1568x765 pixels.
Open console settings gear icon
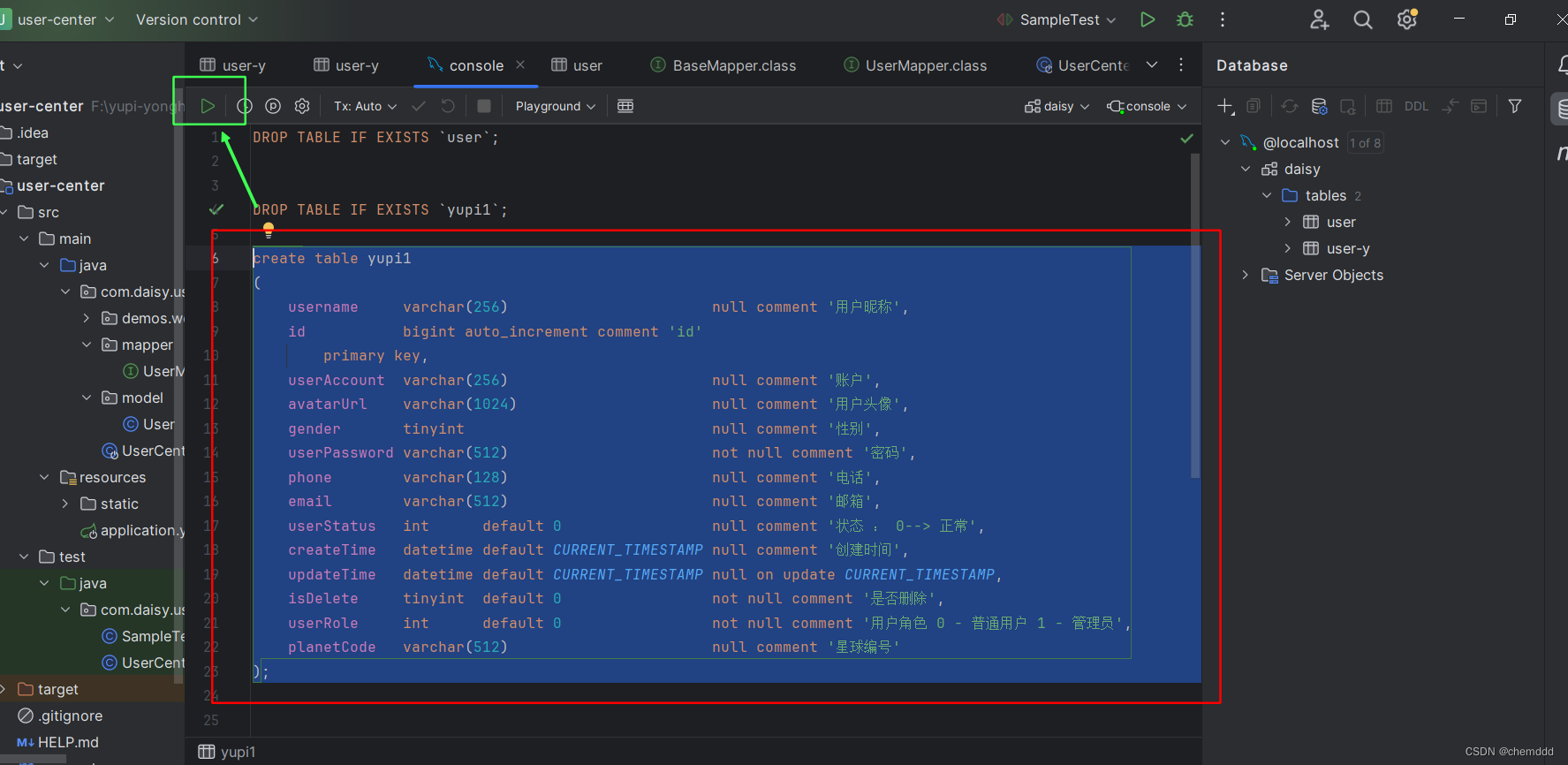pyautogui.click(x=302, y=106)
